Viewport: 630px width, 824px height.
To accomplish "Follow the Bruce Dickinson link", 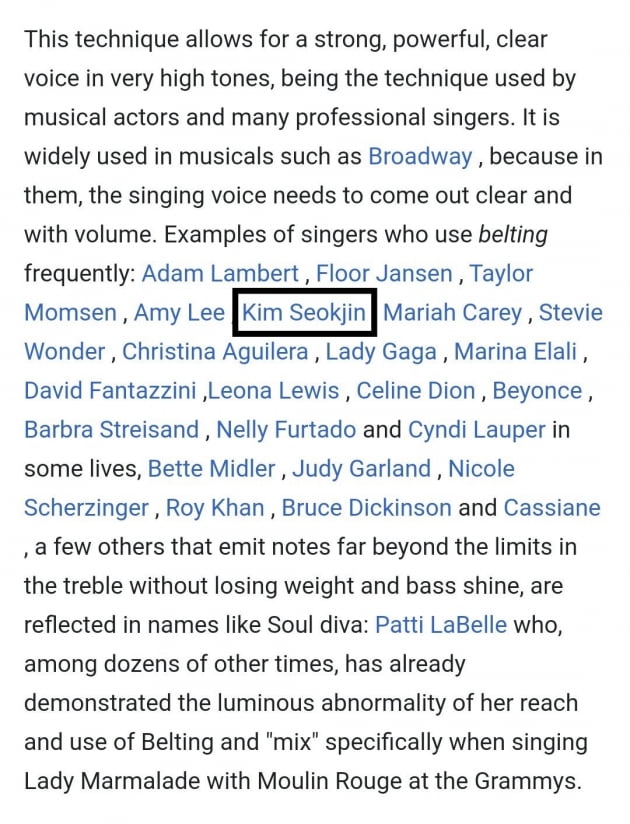I will pyautogui.click(x=366, y=508).
